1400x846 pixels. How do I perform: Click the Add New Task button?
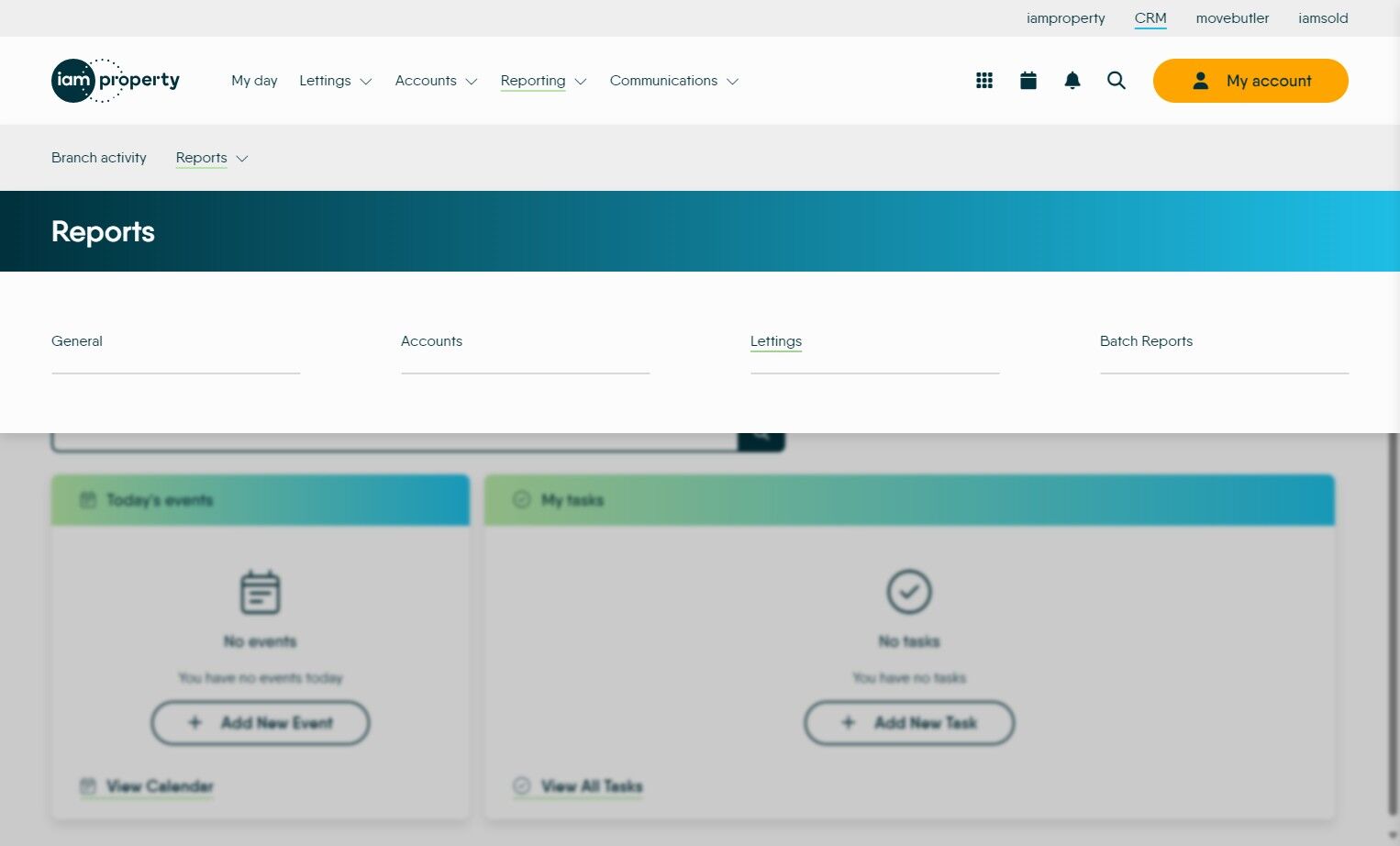(909, 723)
